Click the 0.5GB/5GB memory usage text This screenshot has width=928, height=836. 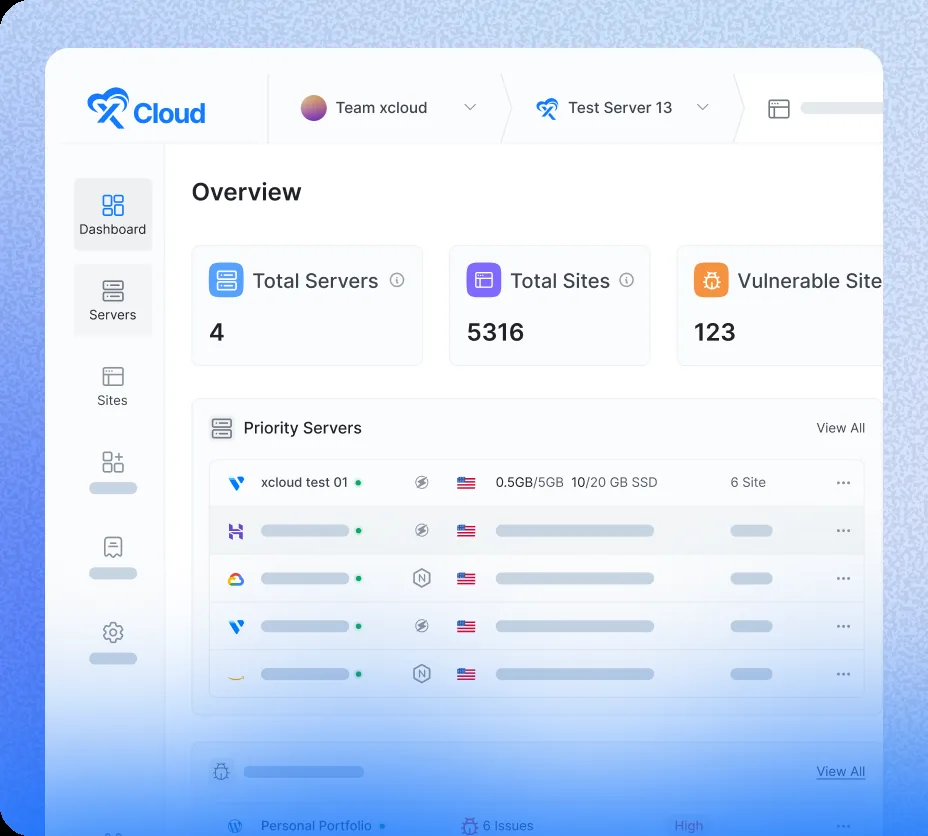tap(529, 482)
